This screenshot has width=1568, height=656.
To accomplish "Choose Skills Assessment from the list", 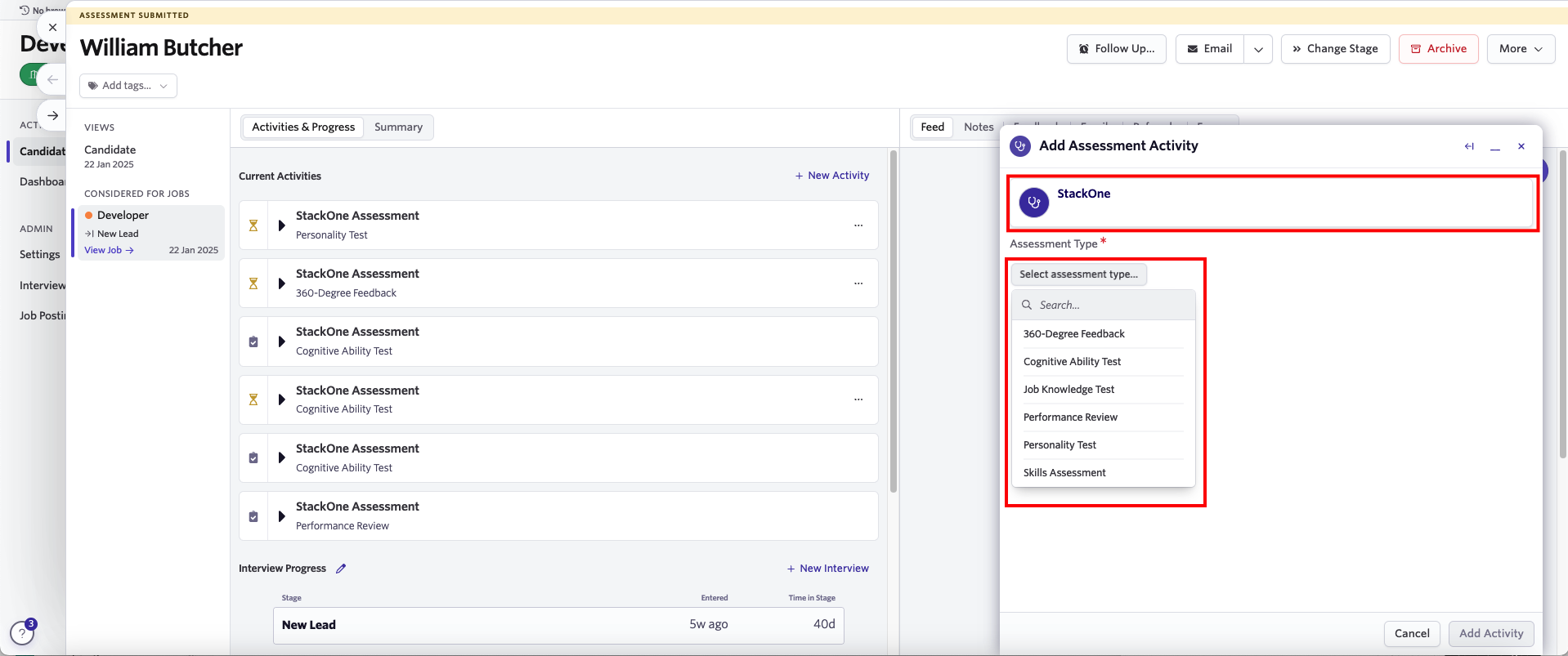I will point(1103,473).
